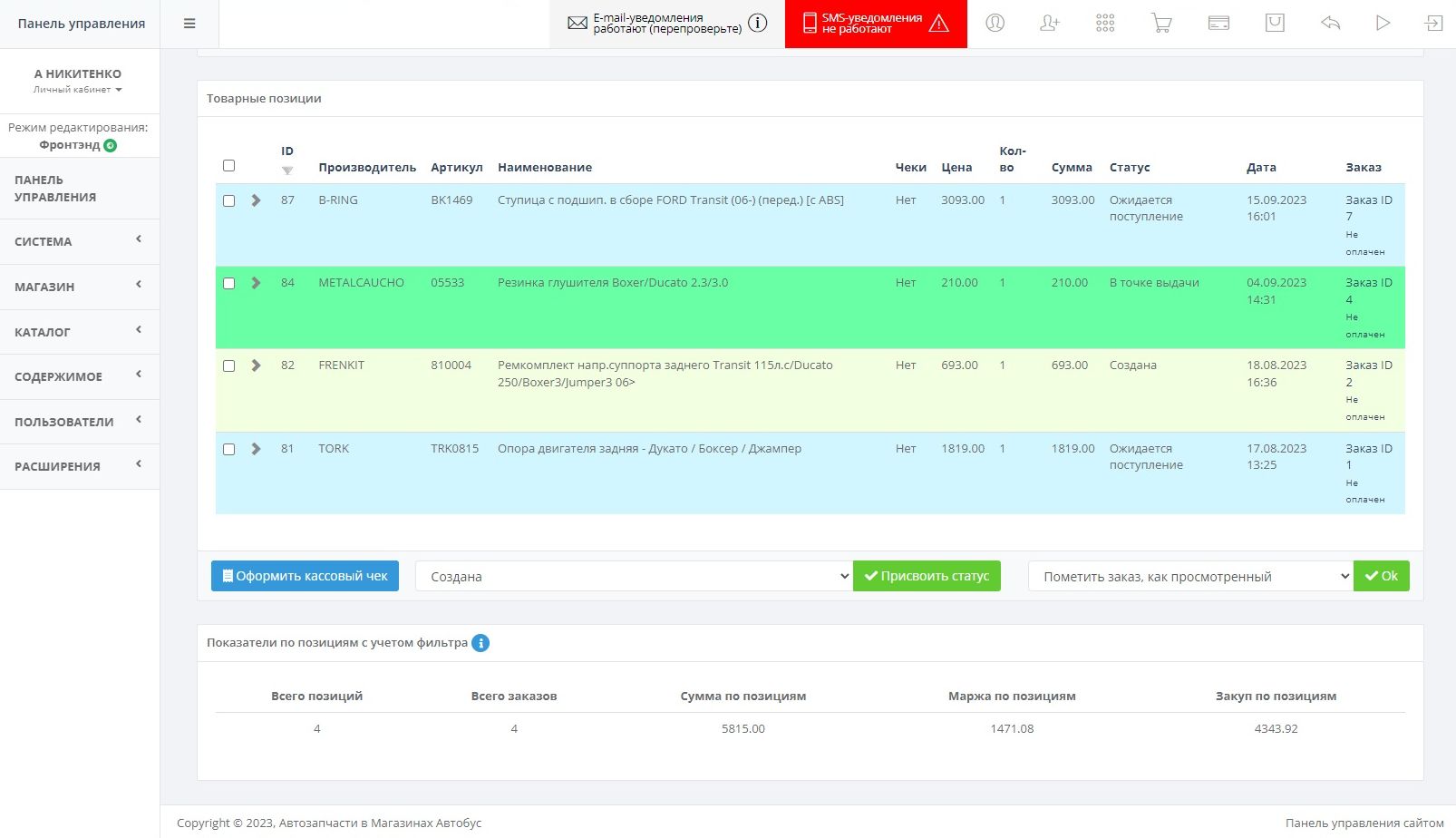Open the grid apps icon in header
This screenshot has height=838, width=1456.
click(1105, 24)
